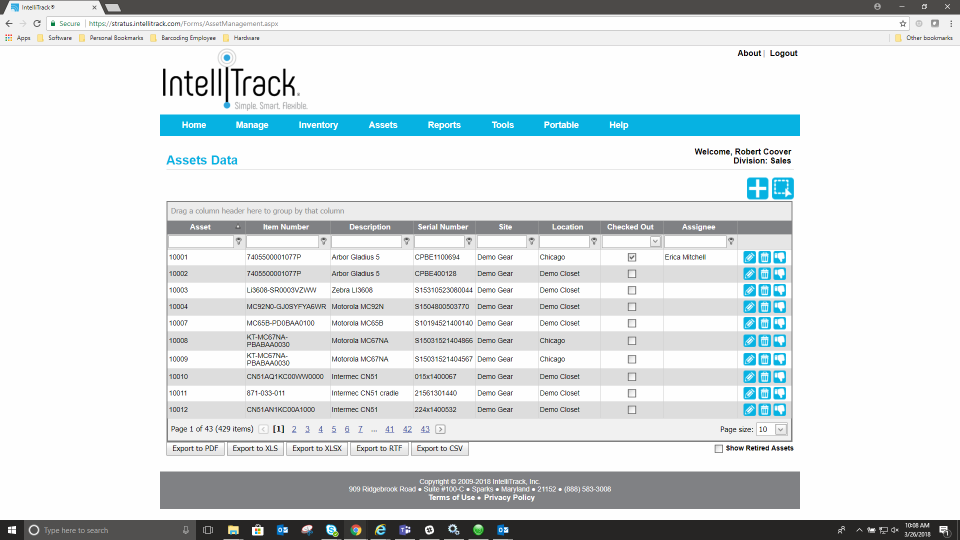The image size is (960, 540).
Task: Toggle Checked Out checkbox for asset 10012
Action: (632, 410)
